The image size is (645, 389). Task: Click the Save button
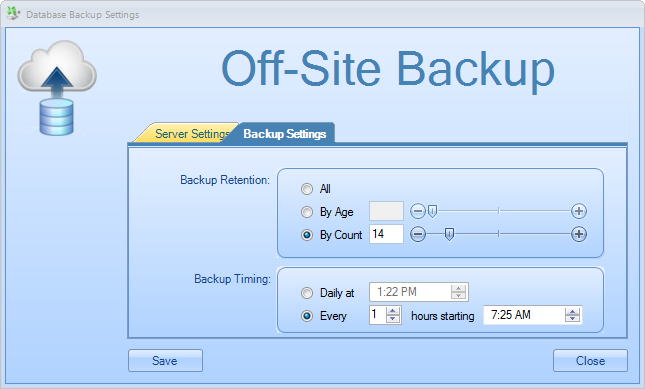[165, 361]
